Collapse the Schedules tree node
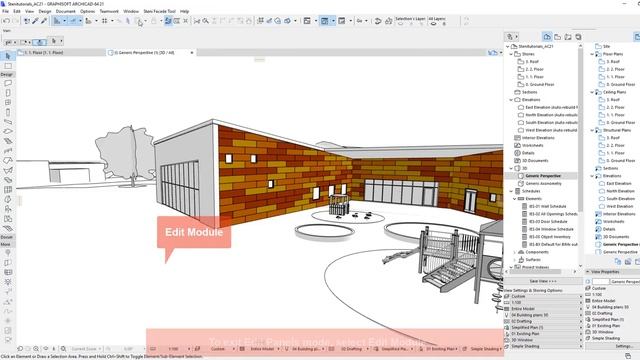 tap(511, 191)
